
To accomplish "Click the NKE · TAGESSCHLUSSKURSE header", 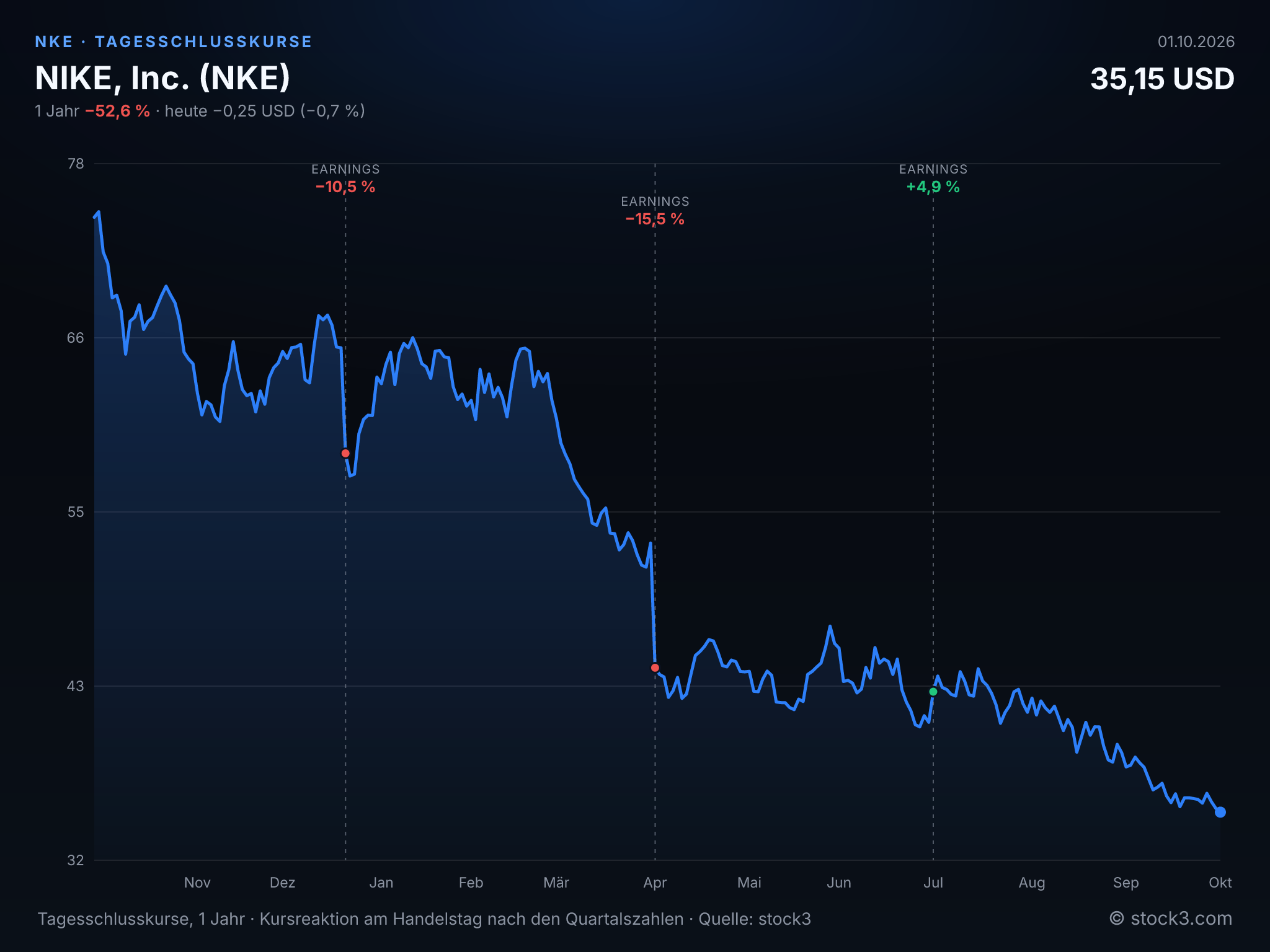I will pos(174,42).
